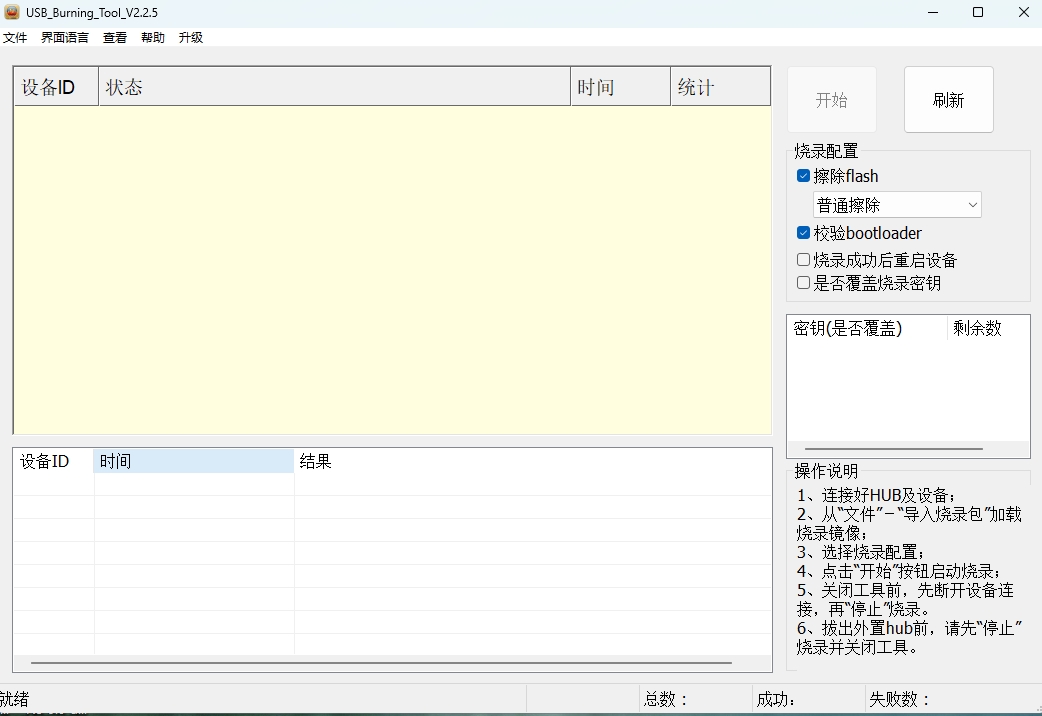Click the 密钥(是否覆盖) column header

[867, 328]
